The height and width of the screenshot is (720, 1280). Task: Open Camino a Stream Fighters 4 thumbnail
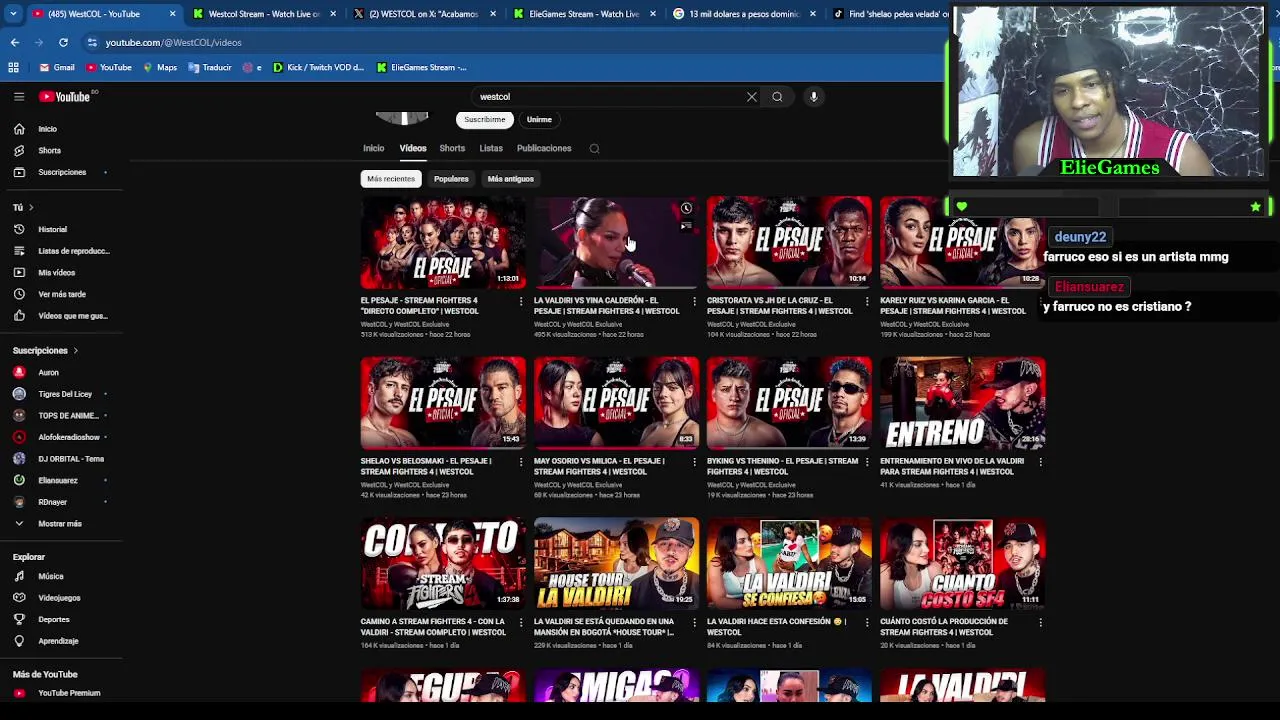coord(443,563)
